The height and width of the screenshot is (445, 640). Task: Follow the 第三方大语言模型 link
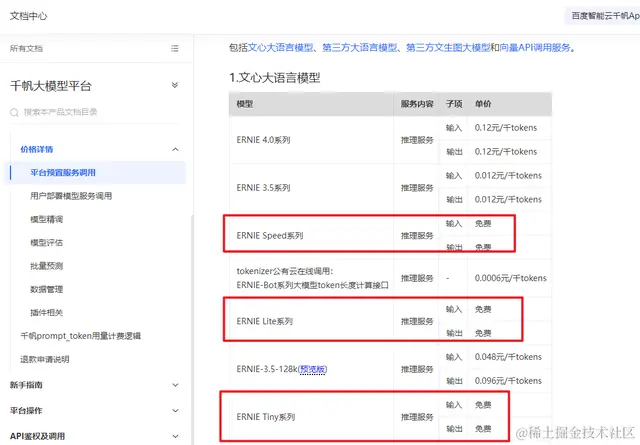pyautogui.click(x=360, y=48)
